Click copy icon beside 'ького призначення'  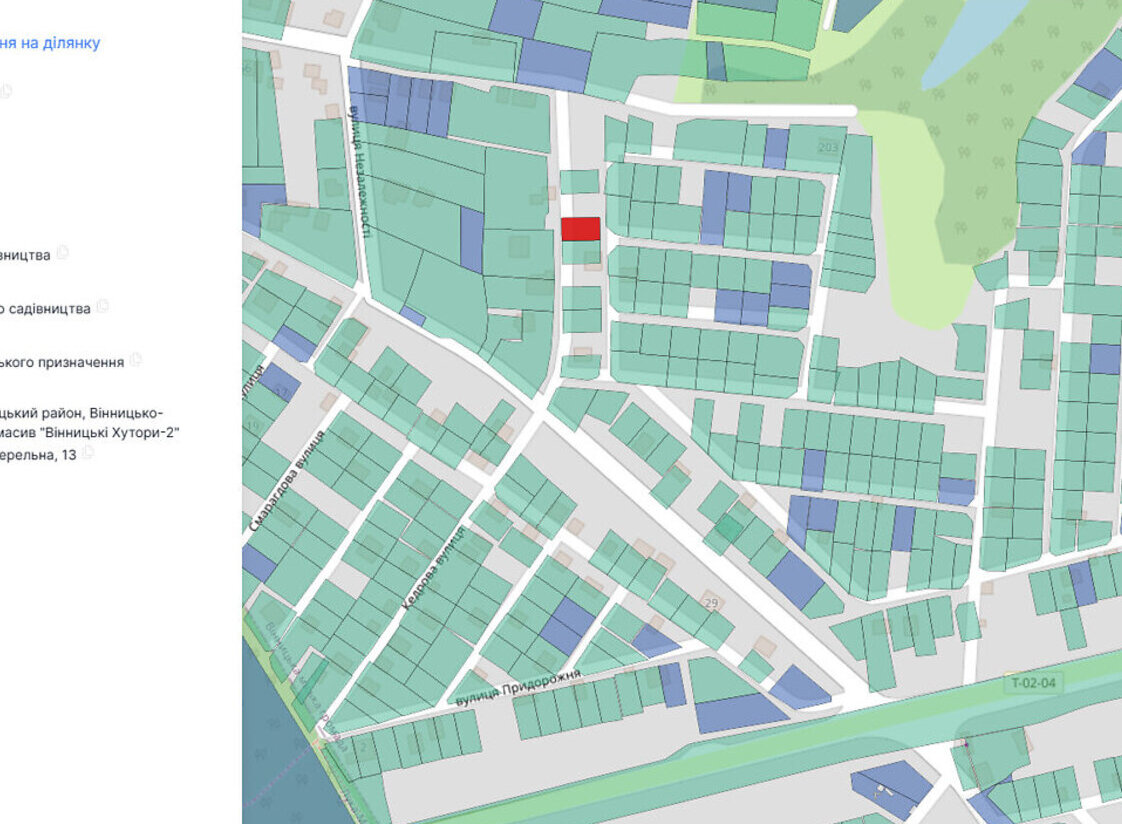tap(137, 360)
